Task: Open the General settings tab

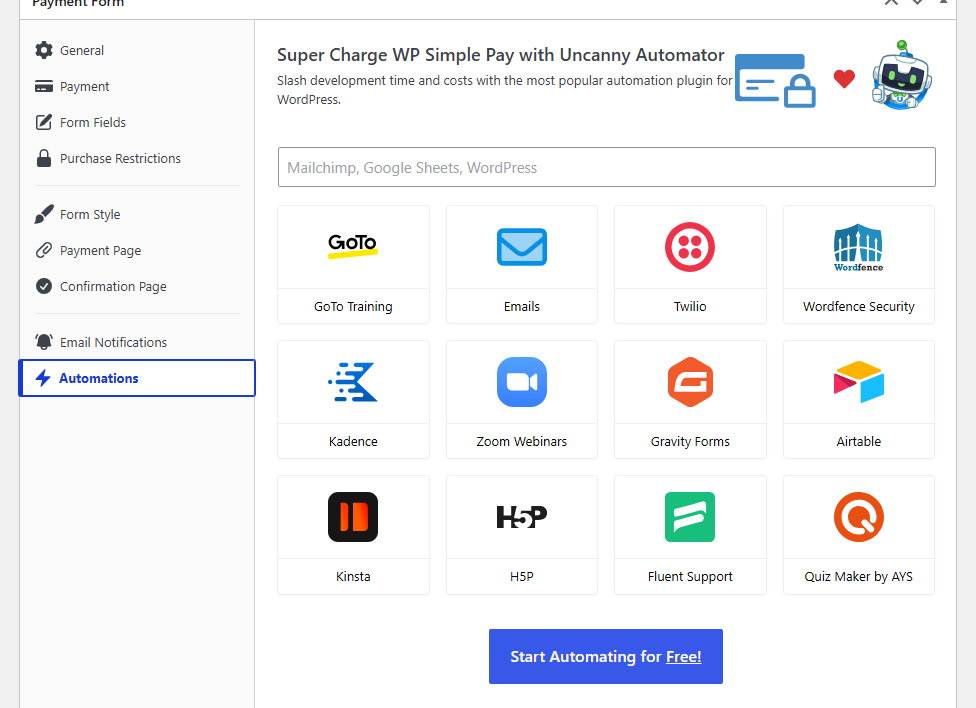Action: point(137,50)
